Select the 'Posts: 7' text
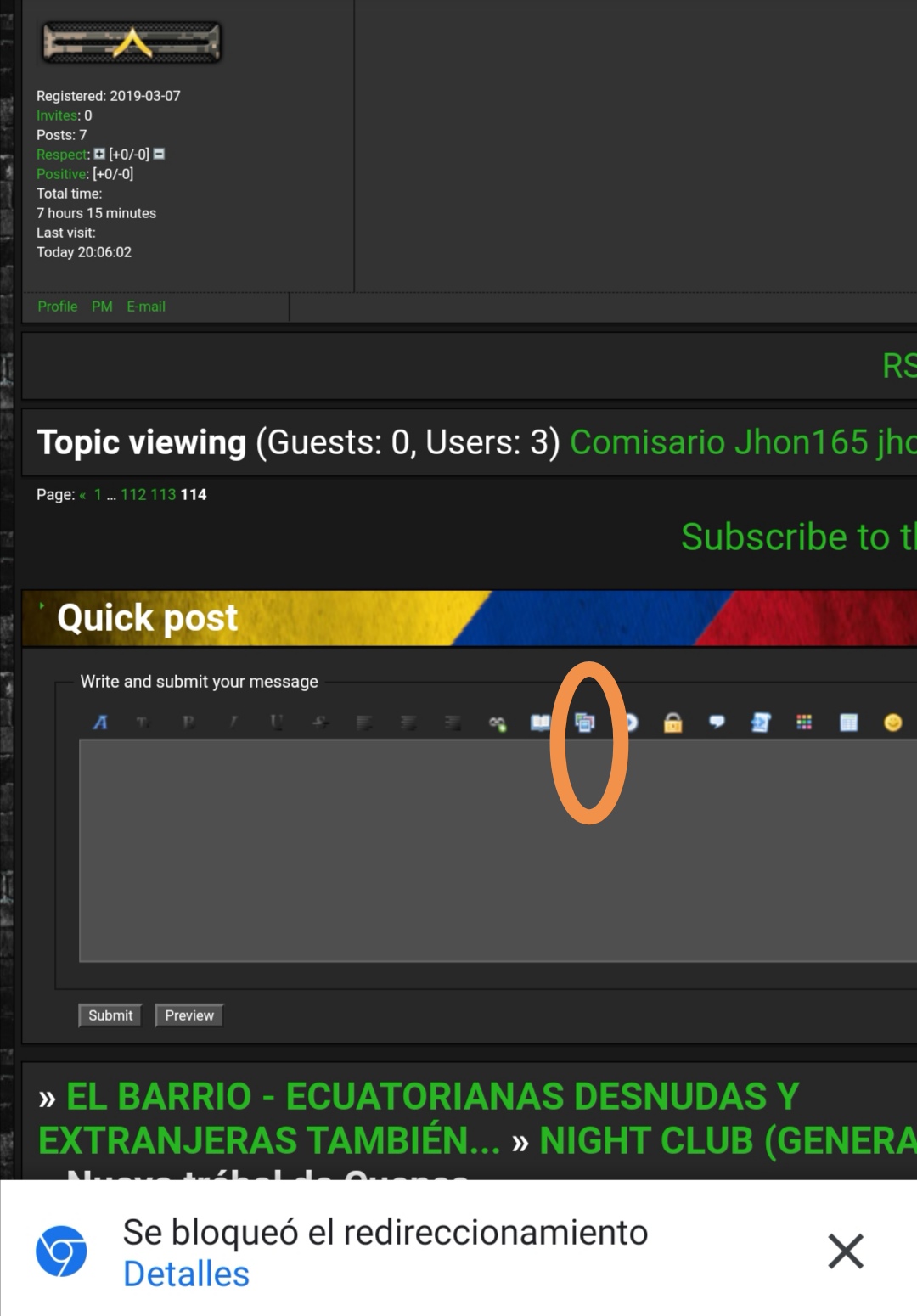The height and width of the screenshot is (1316, 917). (x=62, y=135)
